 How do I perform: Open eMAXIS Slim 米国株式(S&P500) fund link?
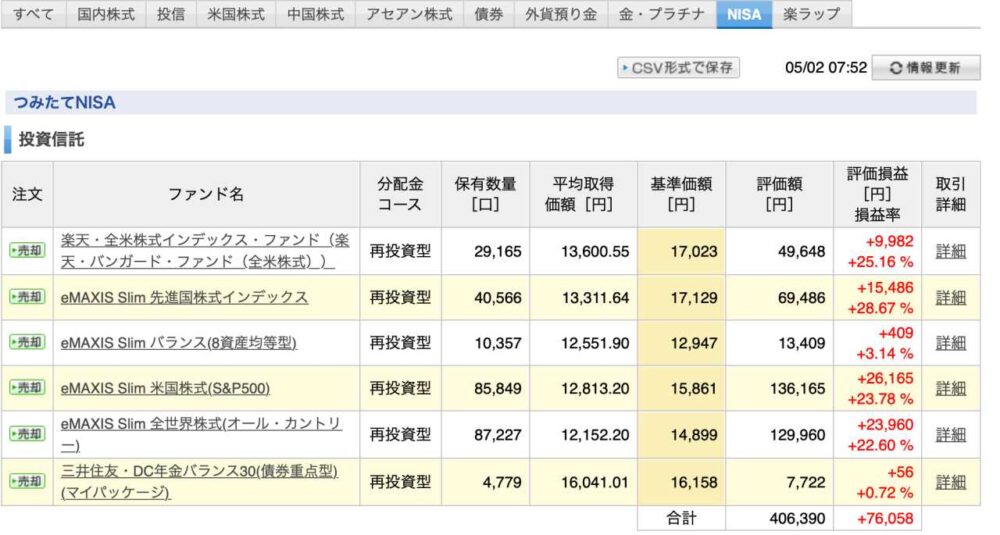click(165, 388)
